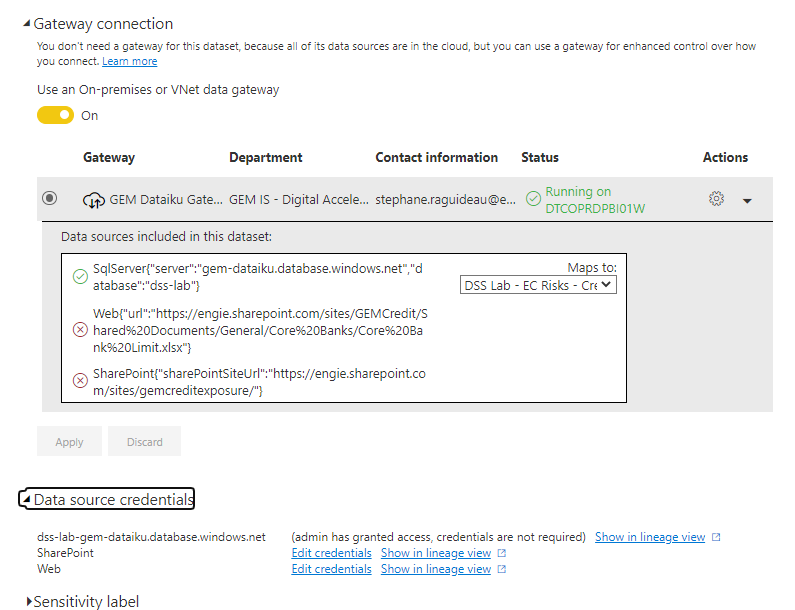
Task: Click the Status column header
Action: click(x=540, y=158)
